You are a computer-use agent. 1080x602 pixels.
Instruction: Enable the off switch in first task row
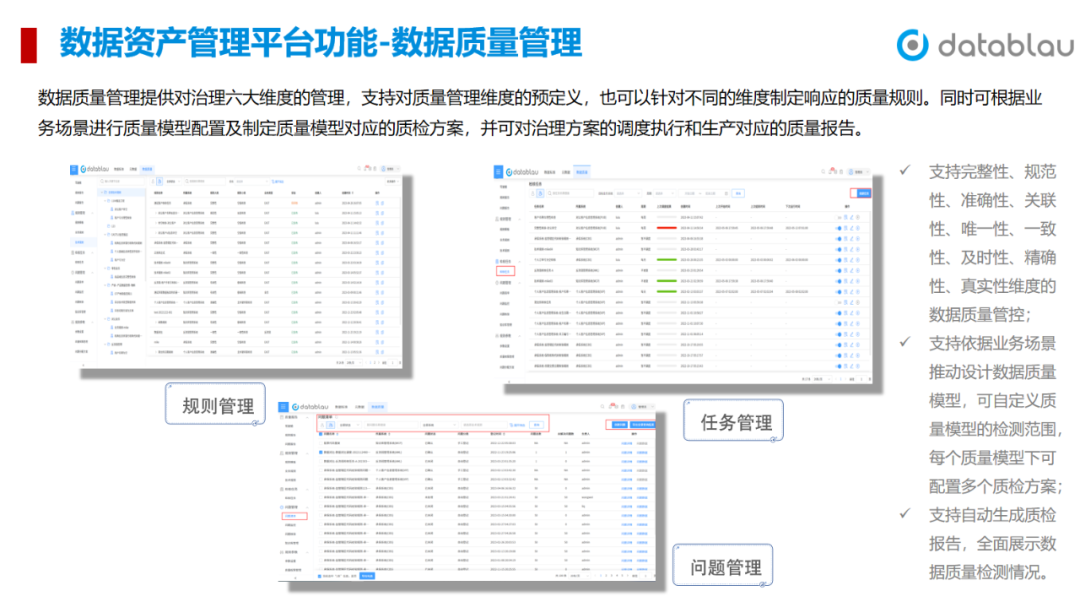pos(838,218)
